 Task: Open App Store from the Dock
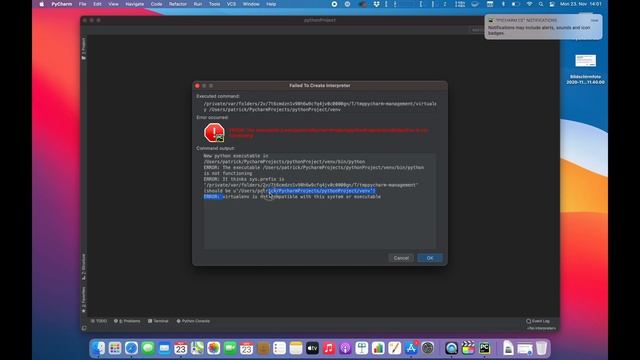(411, 348)
